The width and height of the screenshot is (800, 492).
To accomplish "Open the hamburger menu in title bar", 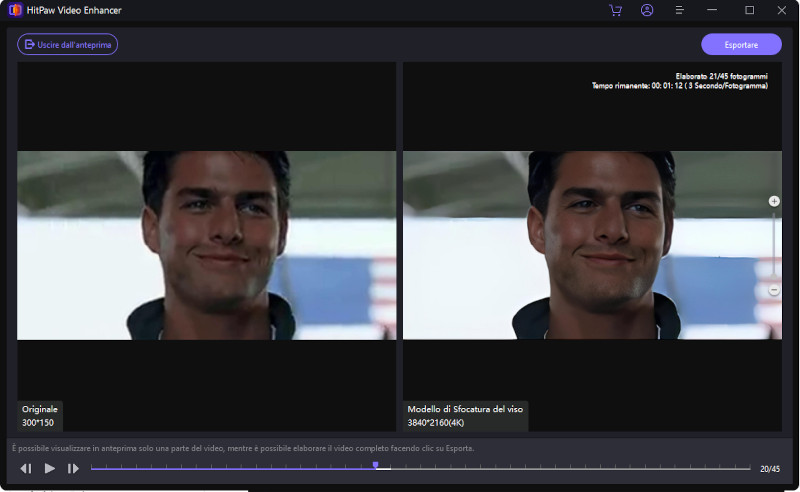I will 680,10.
